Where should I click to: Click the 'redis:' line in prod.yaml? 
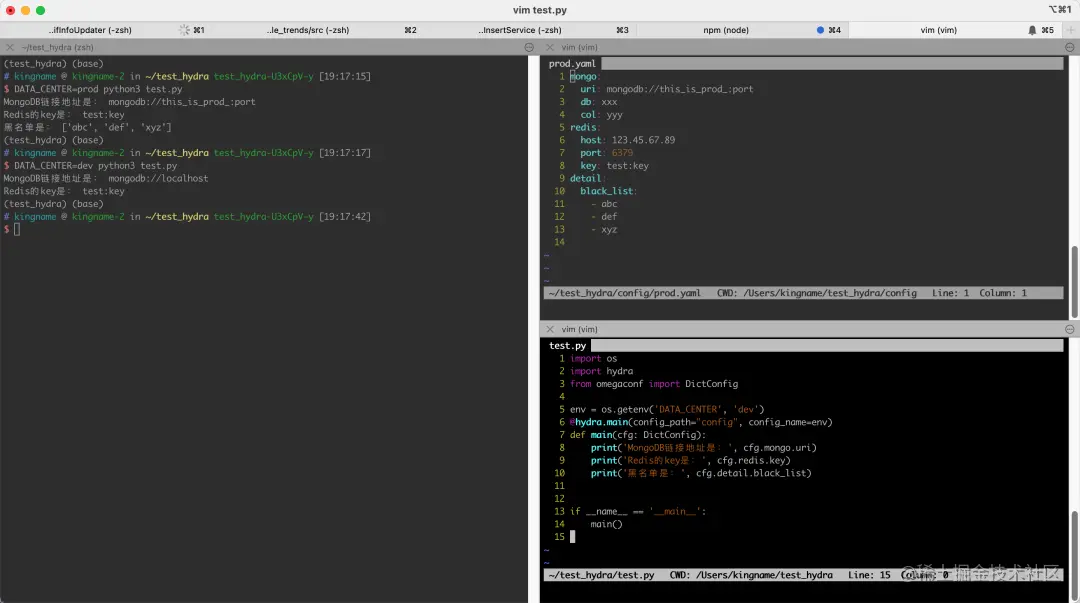click(585, 127)
